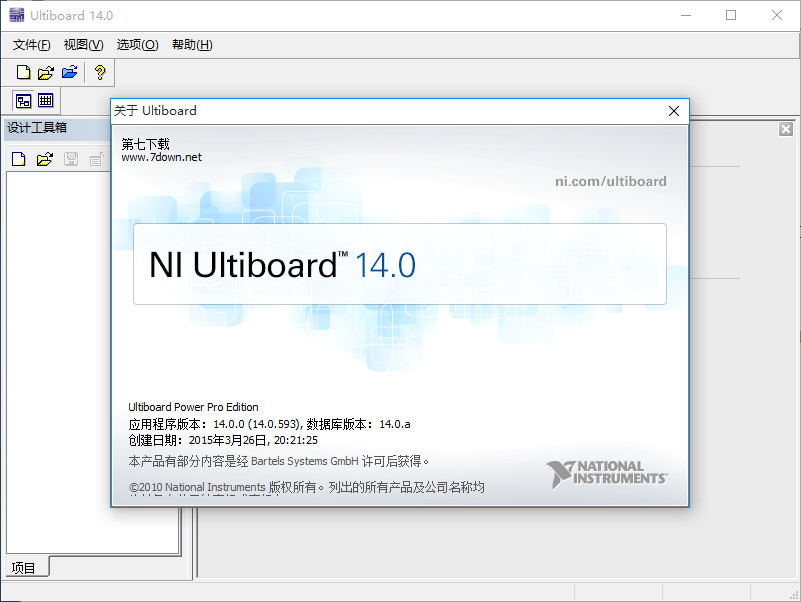Click New project icon in 设计工具箱 panel
Screen dimensions: 801x602
pyautogui.click(x=18, y=159)
